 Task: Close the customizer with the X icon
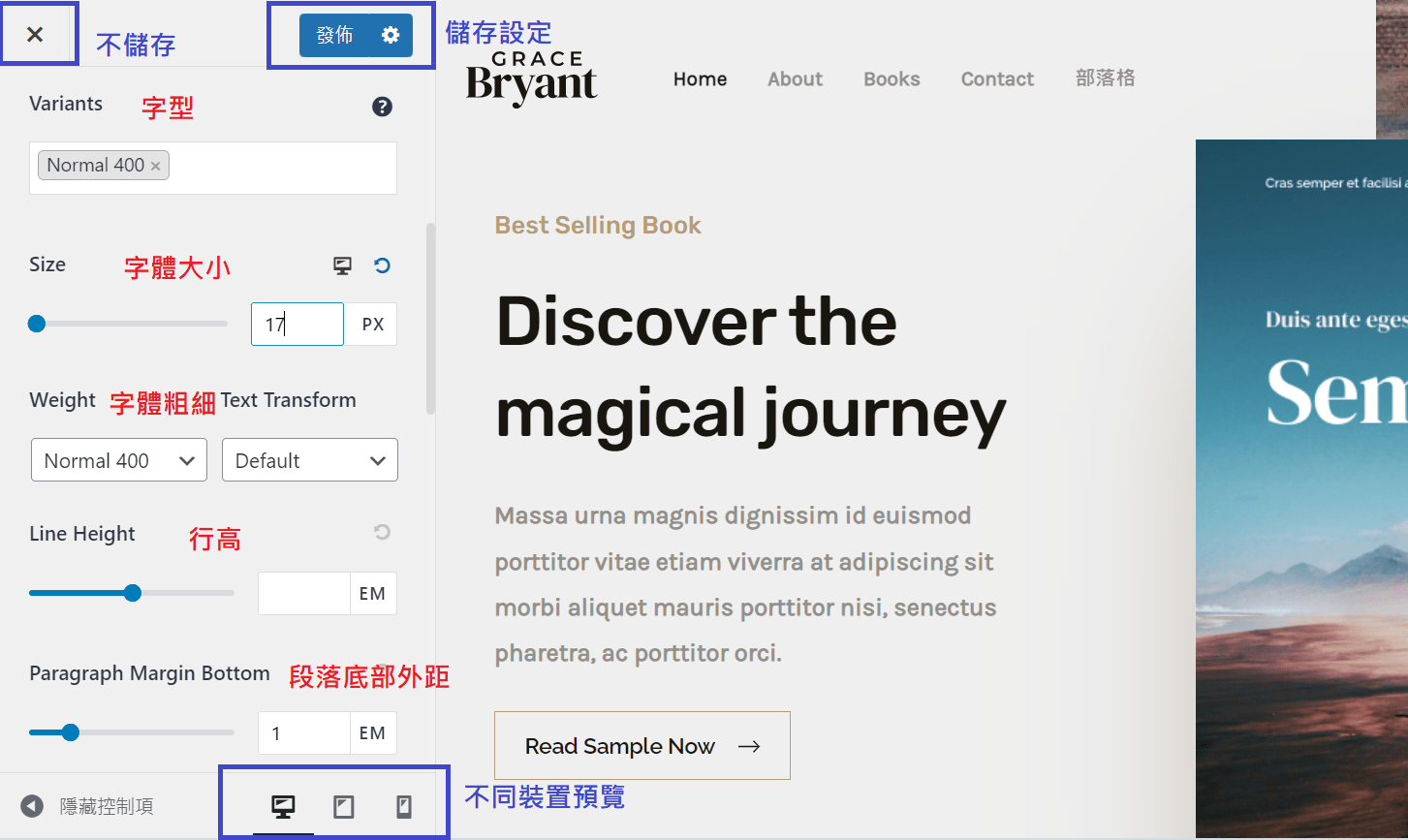point(35,35)
